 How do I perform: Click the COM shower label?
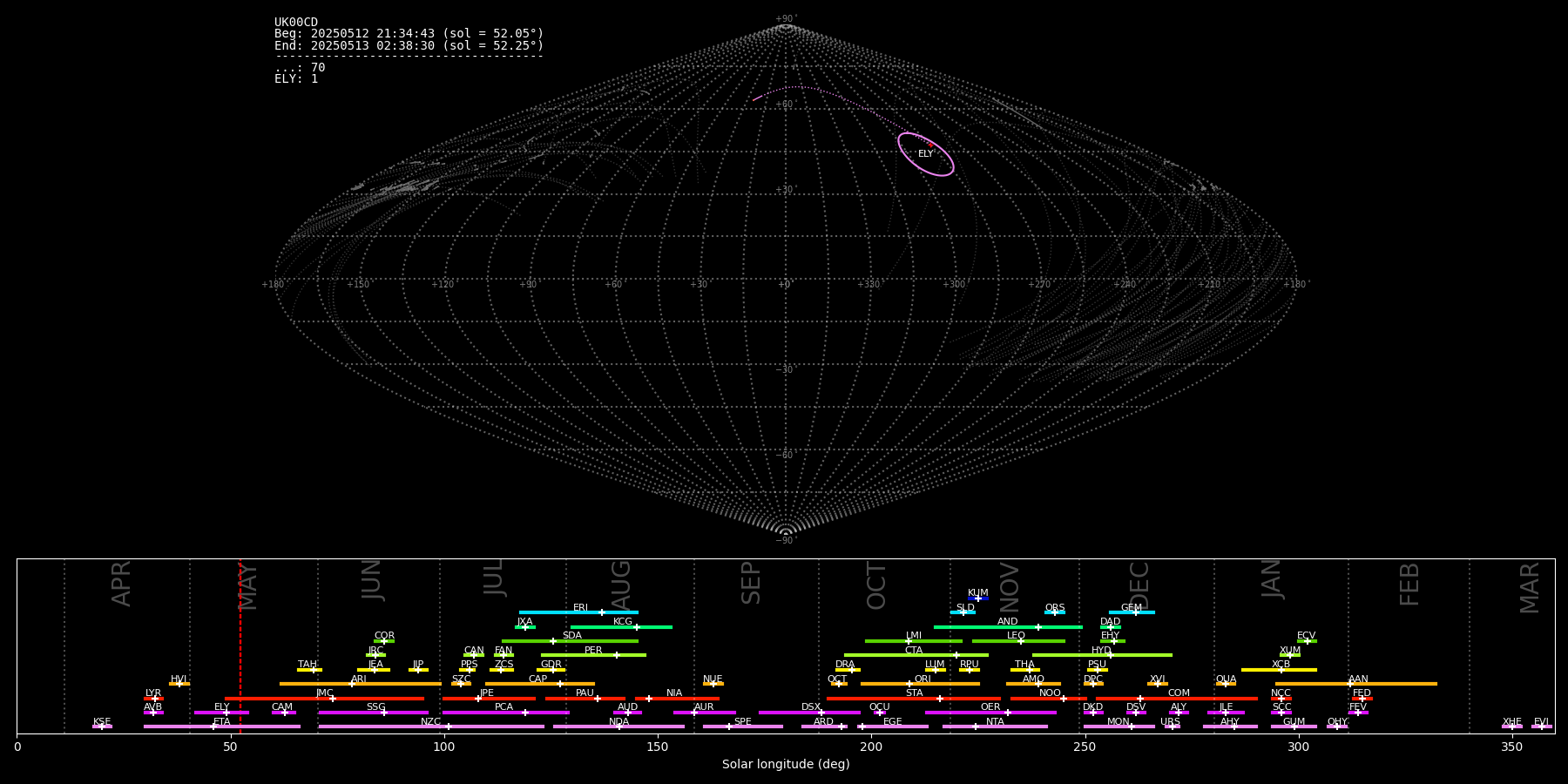coord(1179,693)
